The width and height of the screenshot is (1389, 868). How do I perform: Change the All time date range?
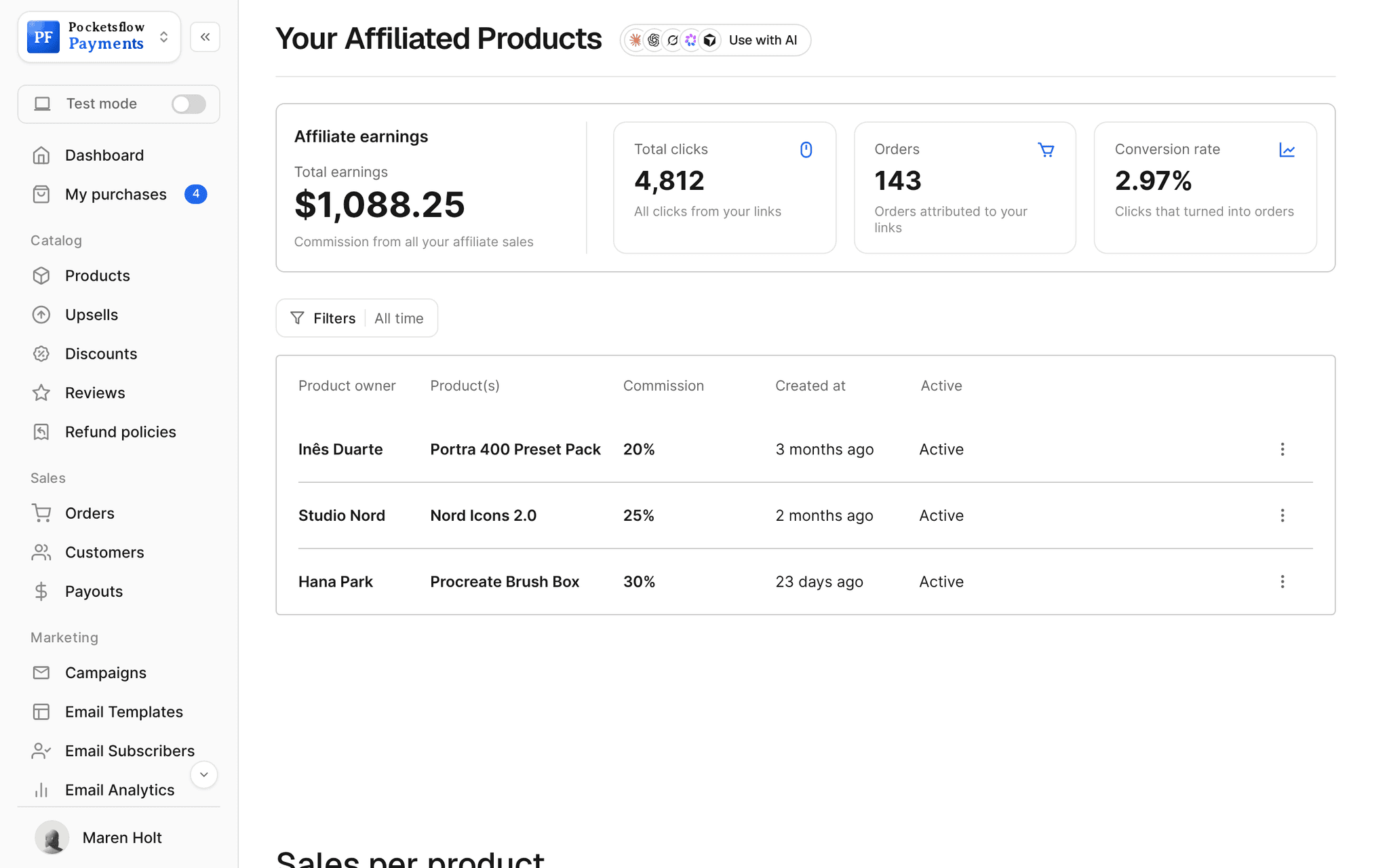click(399, 318)
